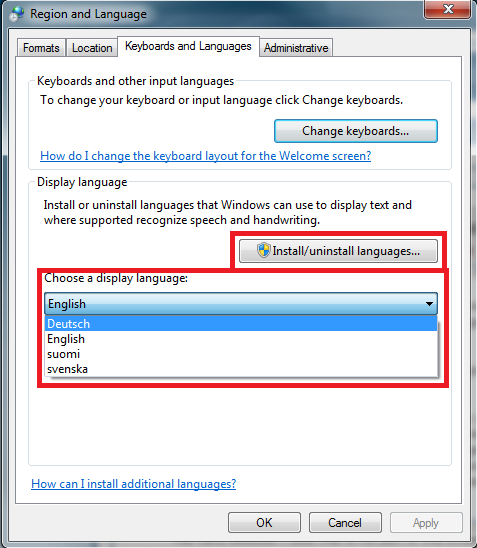Open the Location tab
Screen dimensions: 477x548
point(92,48)
